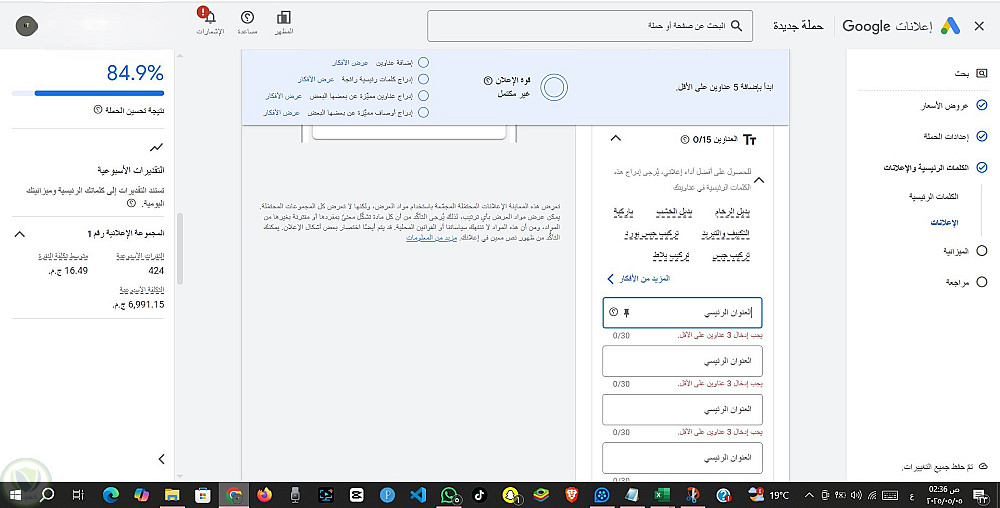Click circle beside إدراج عناوين مميّزة item
The width and height of the screenshot is (1000, 508).
pos(423,96)
